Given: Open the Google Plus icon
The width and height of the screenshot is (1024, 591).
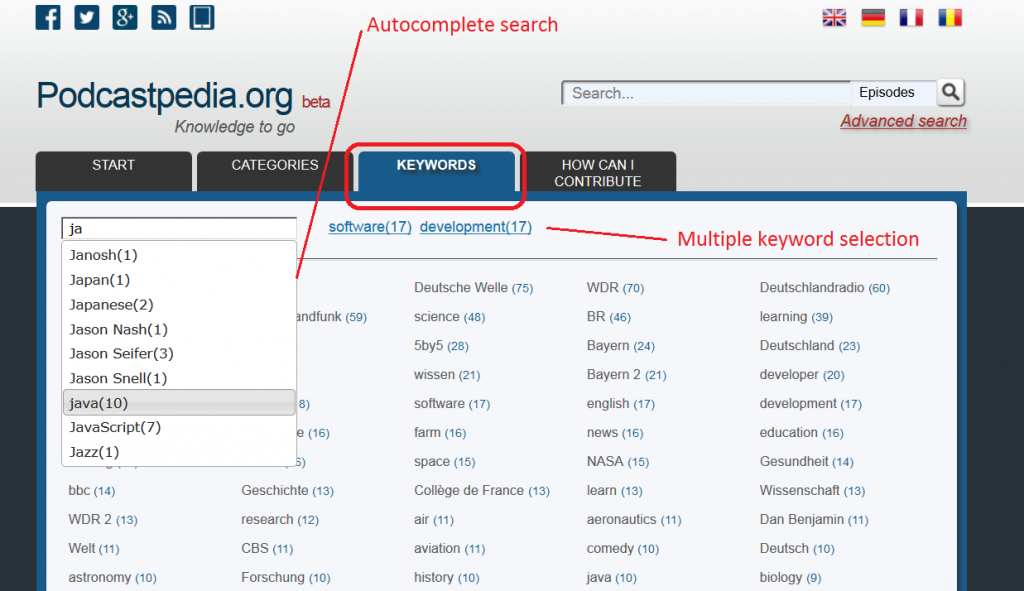Looking at the screenshot, I should [125, 17].
